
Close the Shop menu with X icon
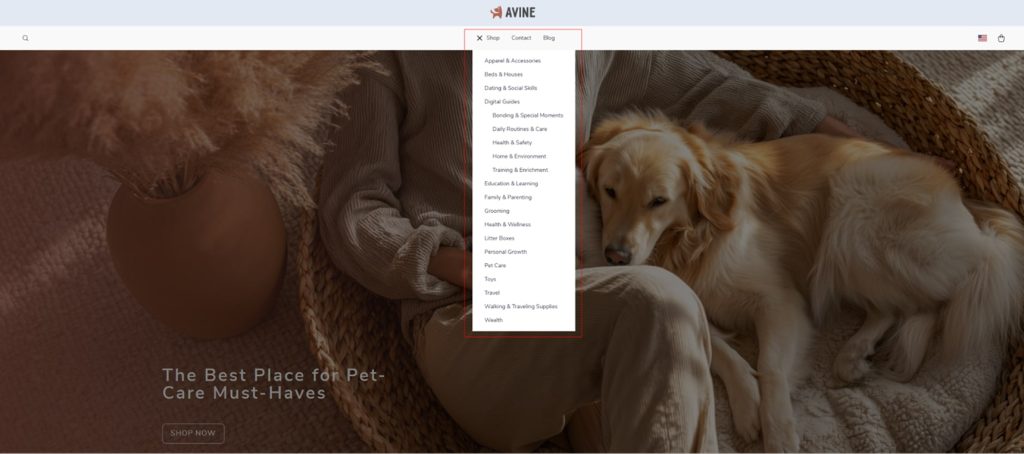pos(479,38)
